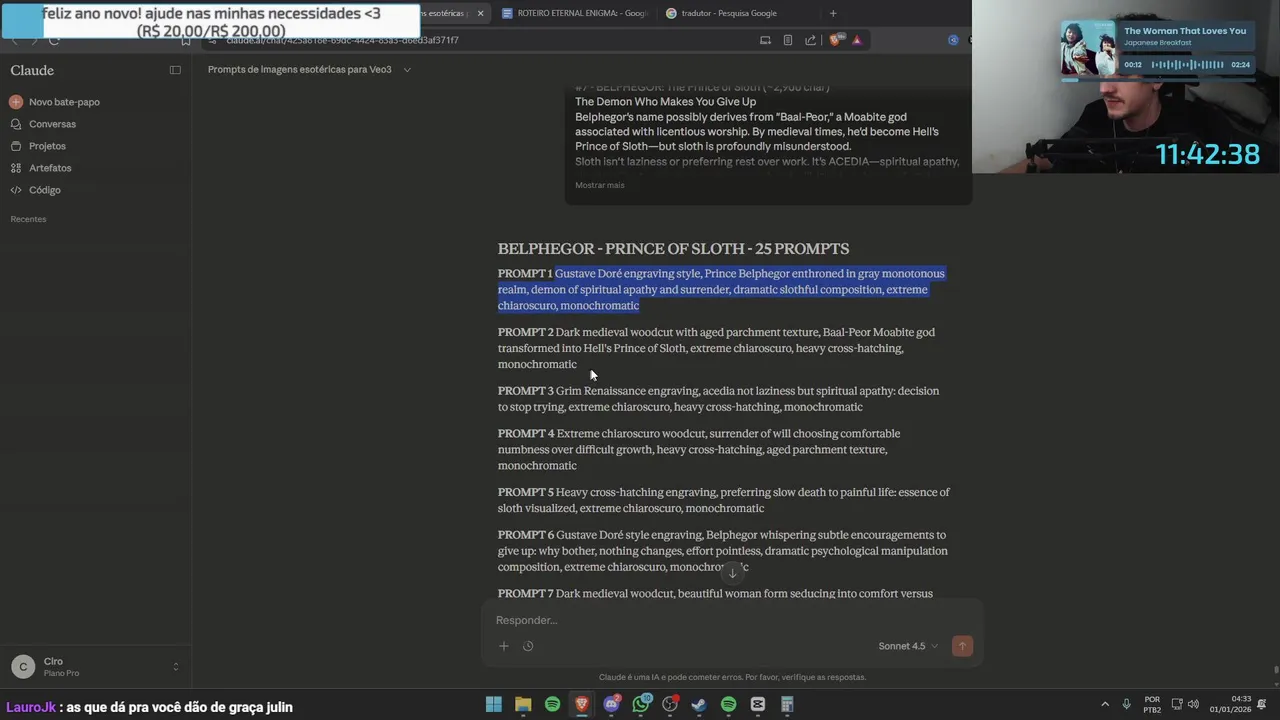Open Brave browser from the taskbar
Image resolution: width=1280 pixels, height=720 pixels.
point(582,704)
